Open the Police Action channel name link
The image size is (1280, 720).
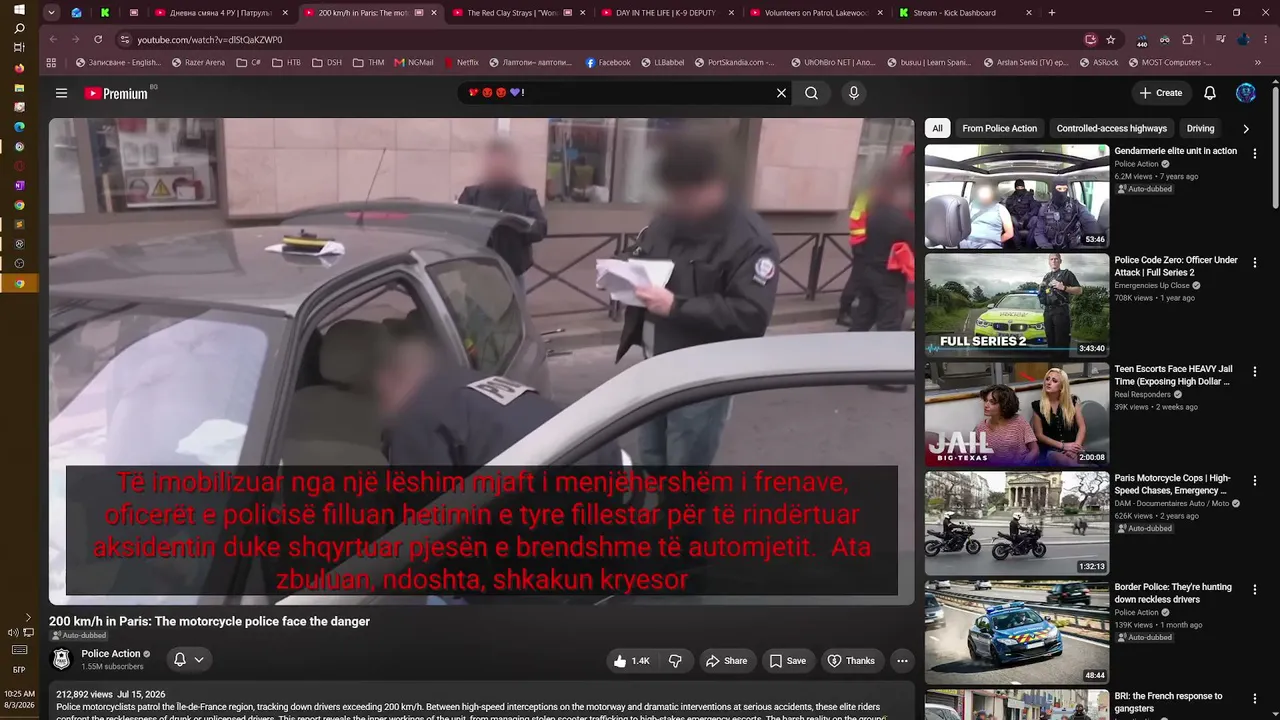pos(111,654)
